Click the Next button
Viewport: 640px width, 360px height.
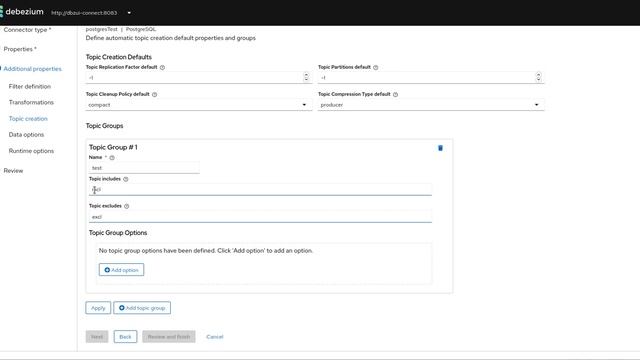tap(97, 337)
